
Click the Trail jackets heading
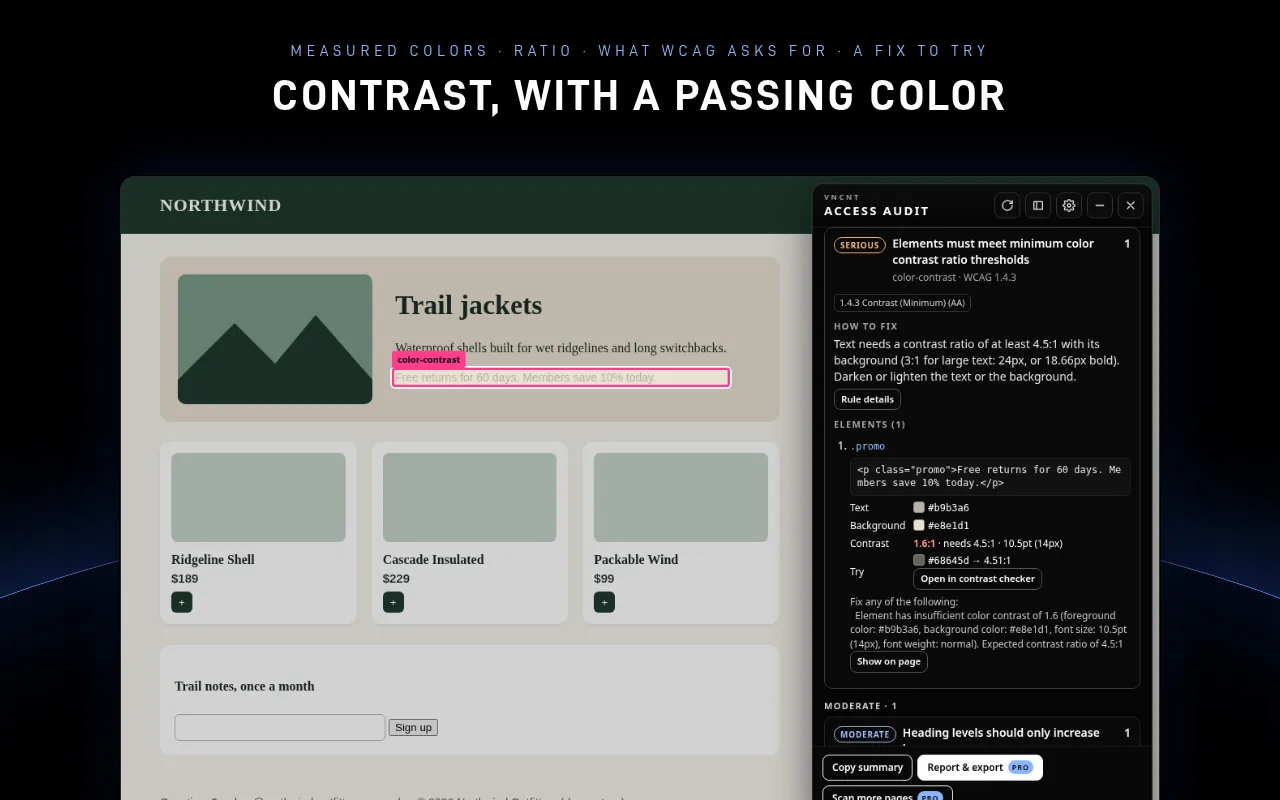[468, 305]
